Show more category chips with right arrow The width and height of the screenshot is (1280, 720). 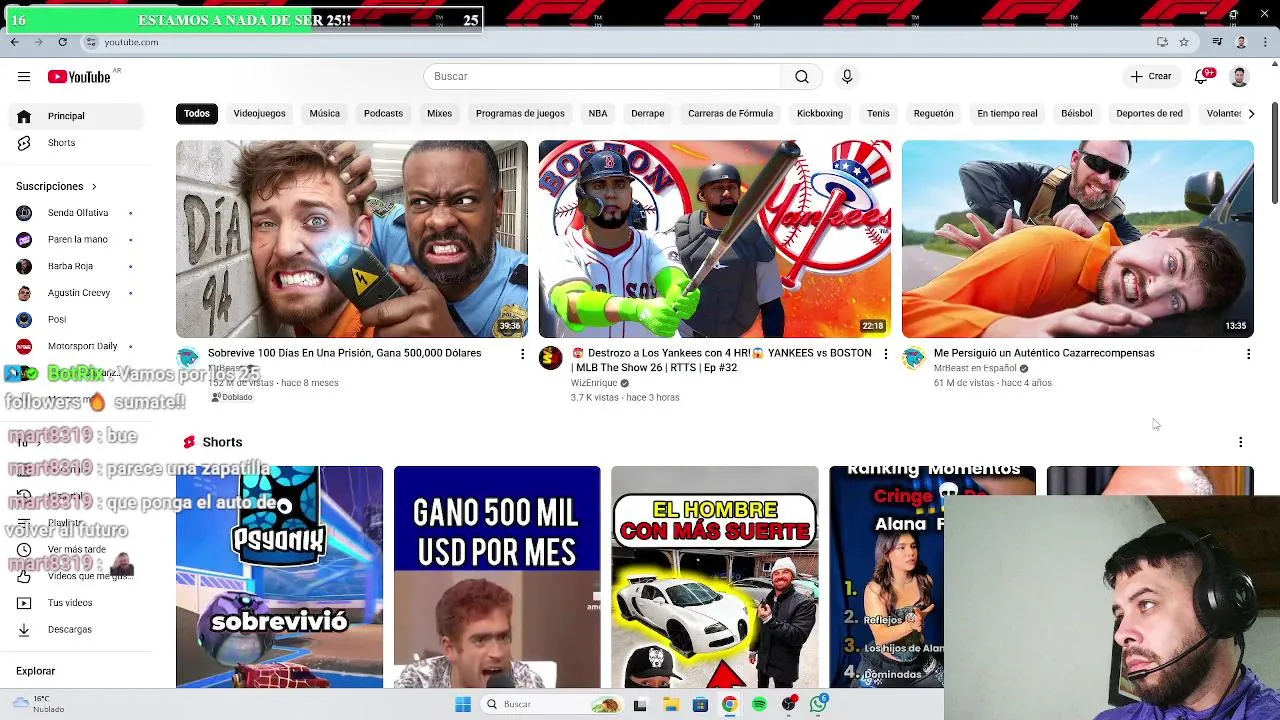[1251, 114]
